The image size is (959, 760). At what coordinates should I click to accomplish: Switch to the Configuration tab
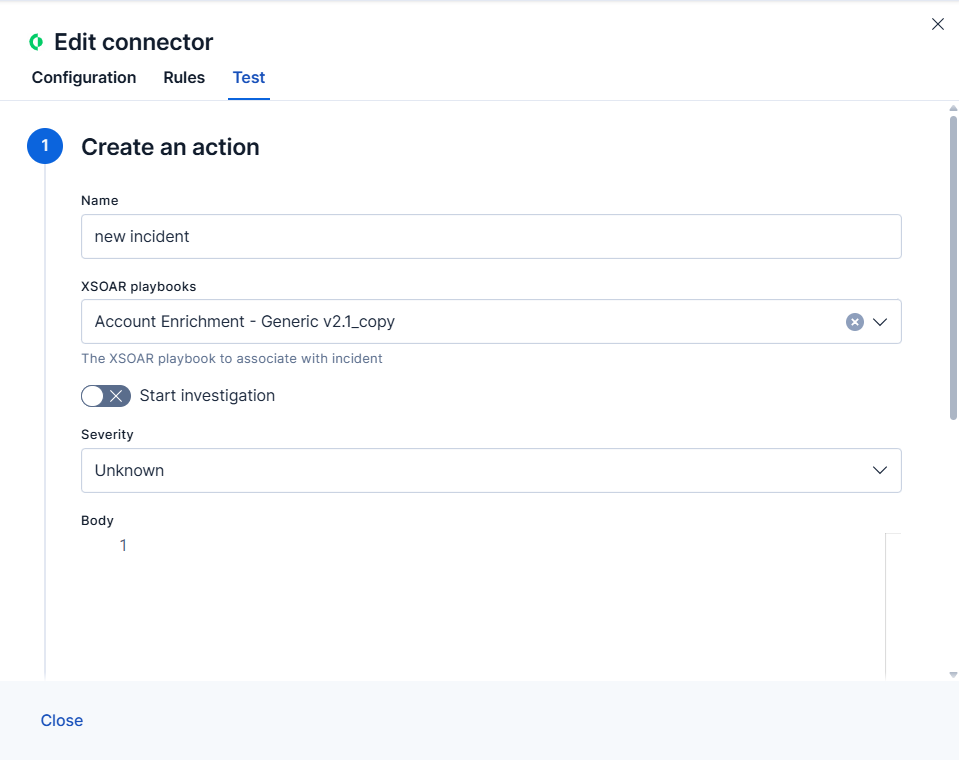point(84,77)
